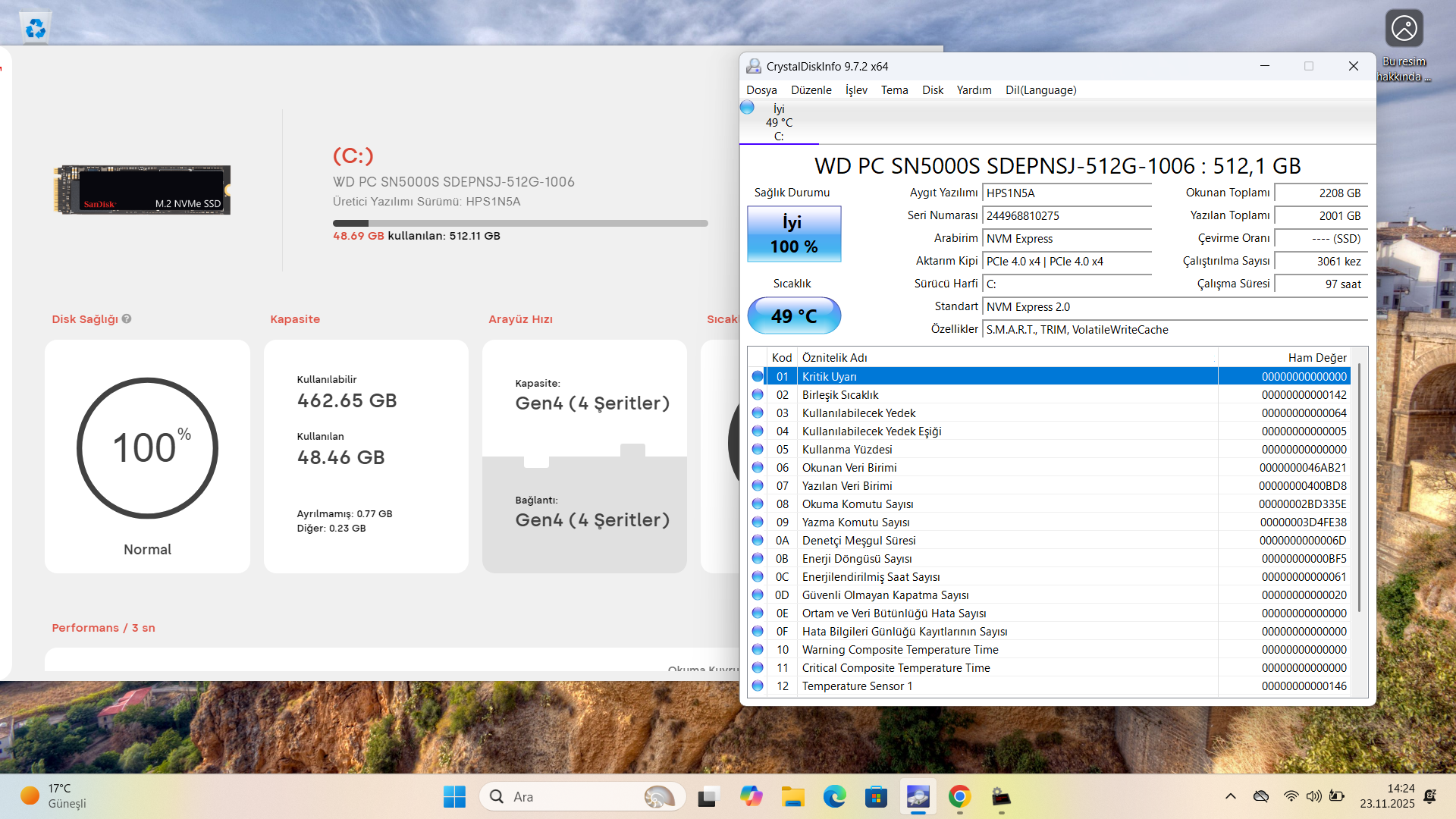Viewport: 1456px width, 819px height.
Task: Click the CrystalDiskInfo title bar app icon
Action: [753, 66]
